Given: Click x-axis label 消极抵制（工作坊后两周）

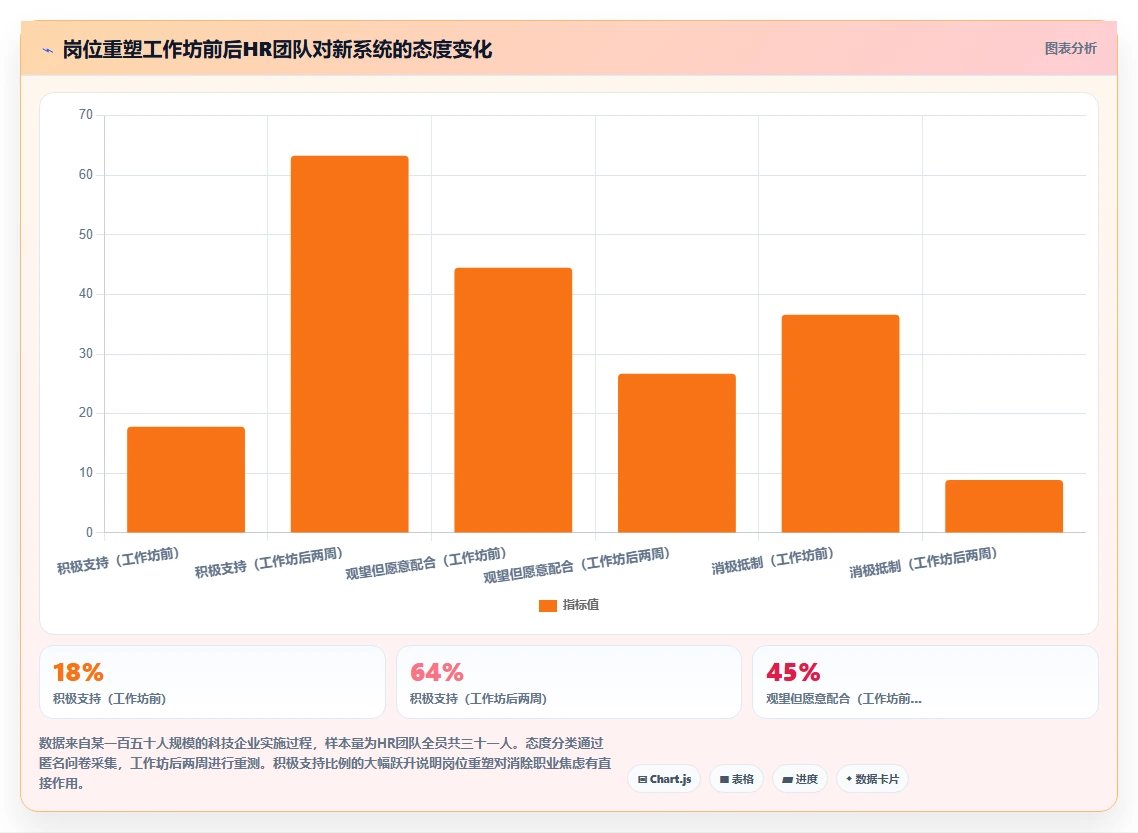Looking at the screenshot, I should tap(924, 563).
